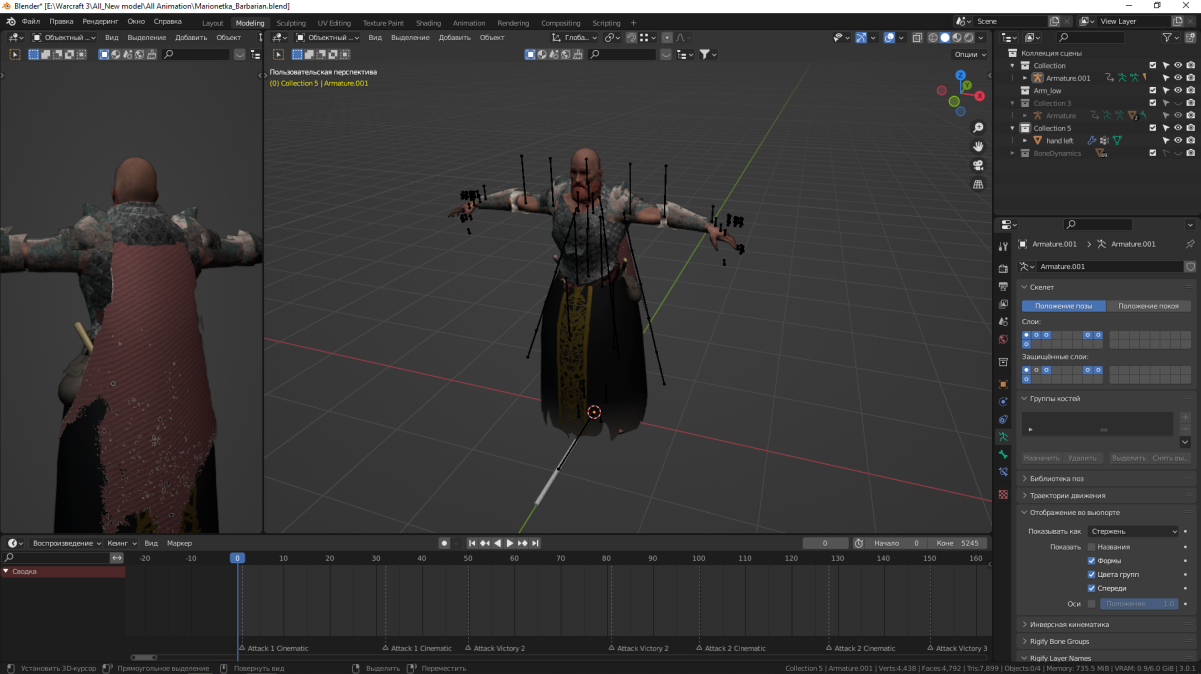The width and height of the screenshot is (1201, 674).
Task: Switch perspective/orthographic with grid icon
Action: point(978,184)
